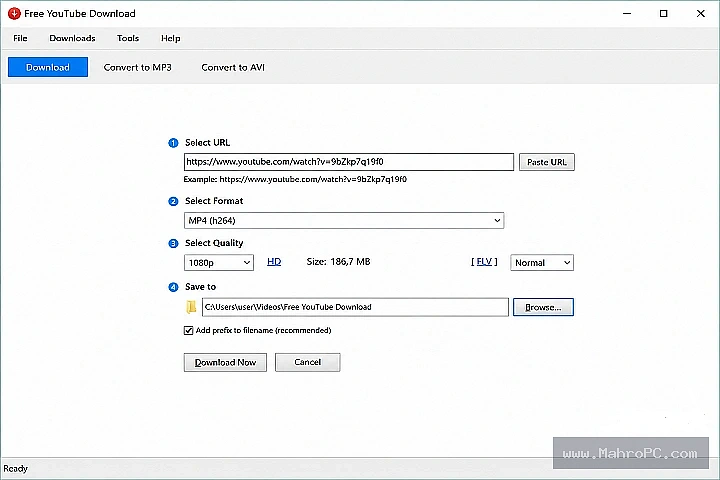Click the Size: 186,7 MB text
Viewport: 720px width, 480px height.
coord(338,261)
